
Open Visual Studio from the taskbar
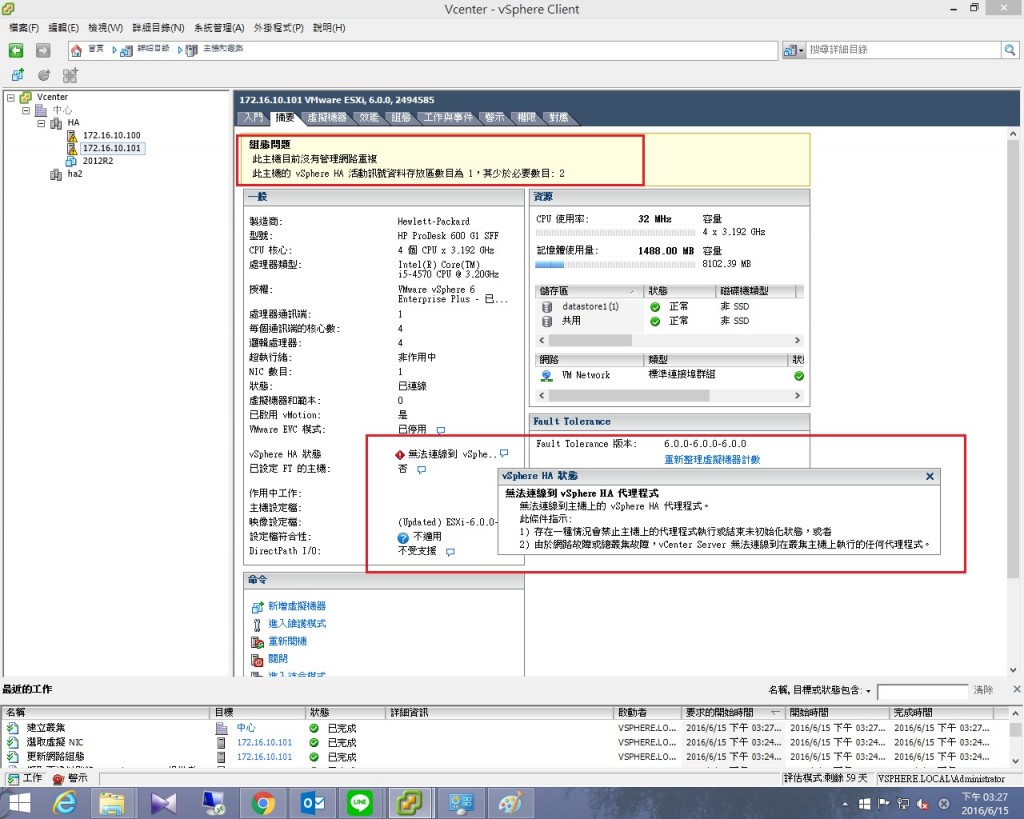163,803
